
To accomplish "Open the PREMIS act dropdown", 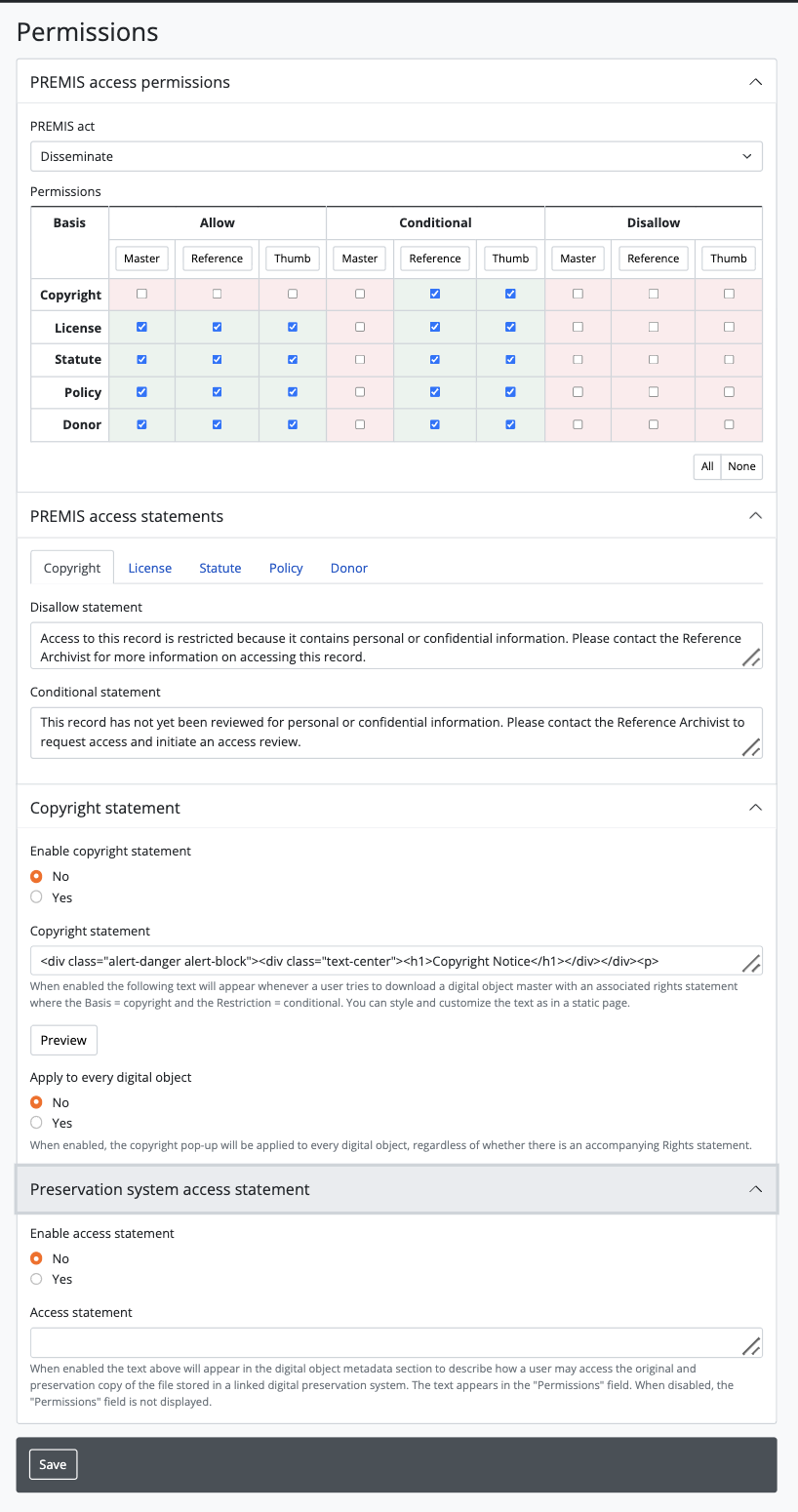I will 396,156.
